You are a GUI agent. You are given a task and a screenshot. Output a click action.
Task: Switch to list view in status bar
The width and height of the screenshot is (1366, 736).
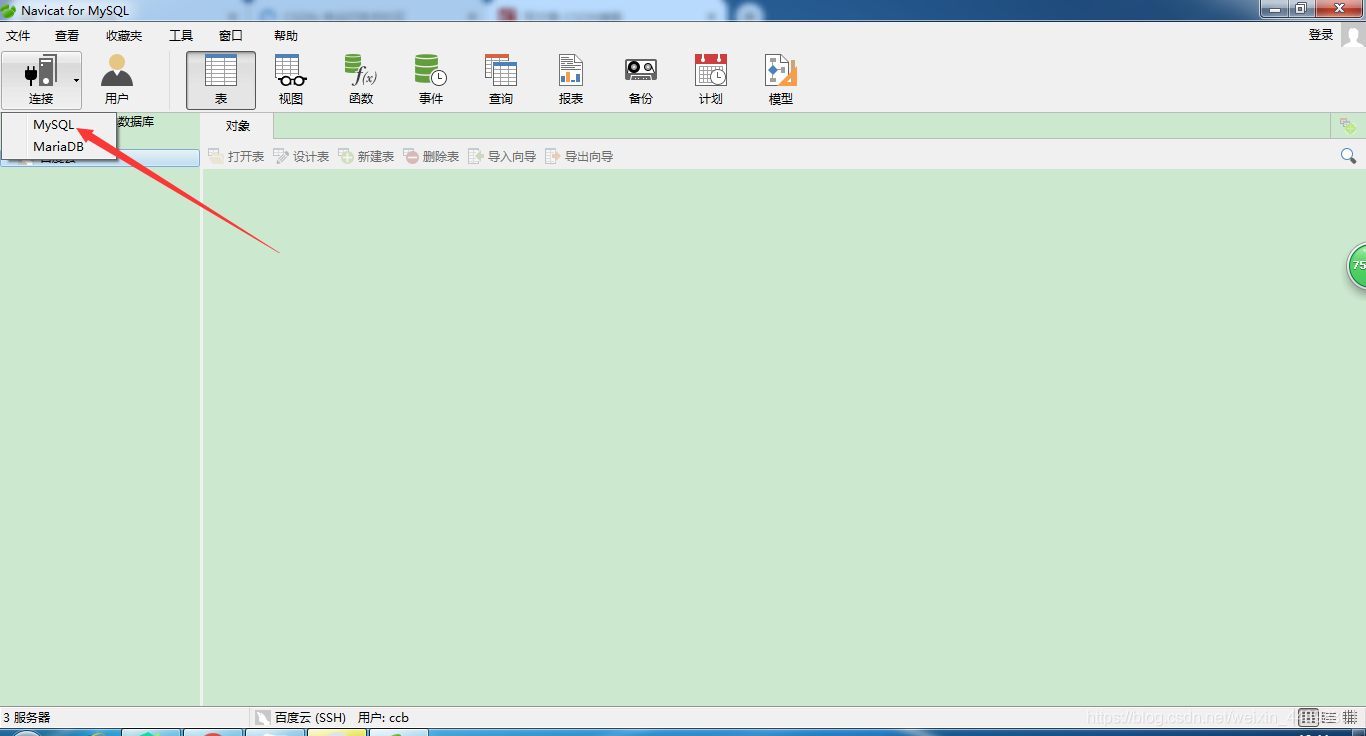[1331, 717]
